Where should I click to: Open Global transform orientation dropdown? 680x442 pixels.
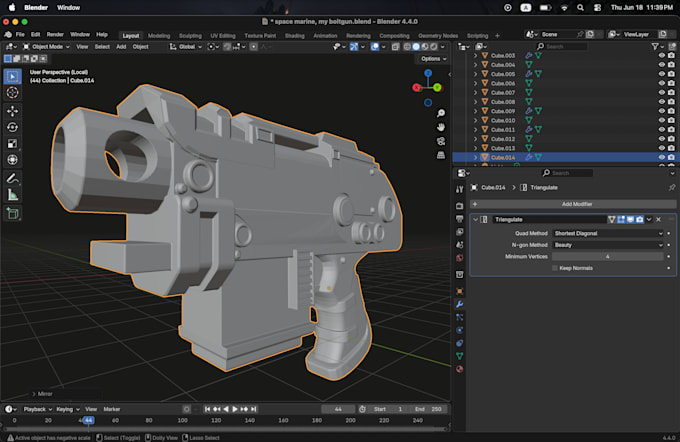[x=186, y=47]
